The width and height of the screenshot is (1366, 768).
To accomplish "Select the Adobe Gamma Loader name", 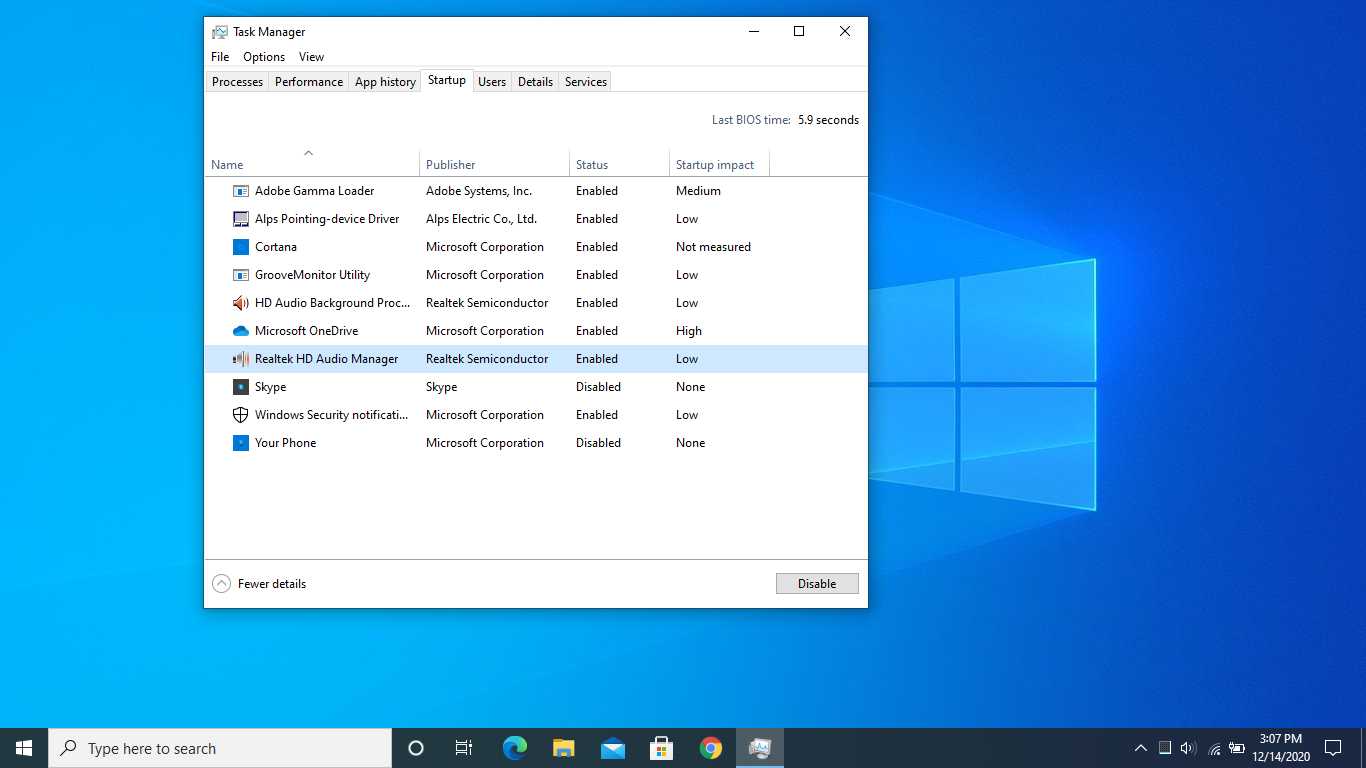I will (315, 191).
